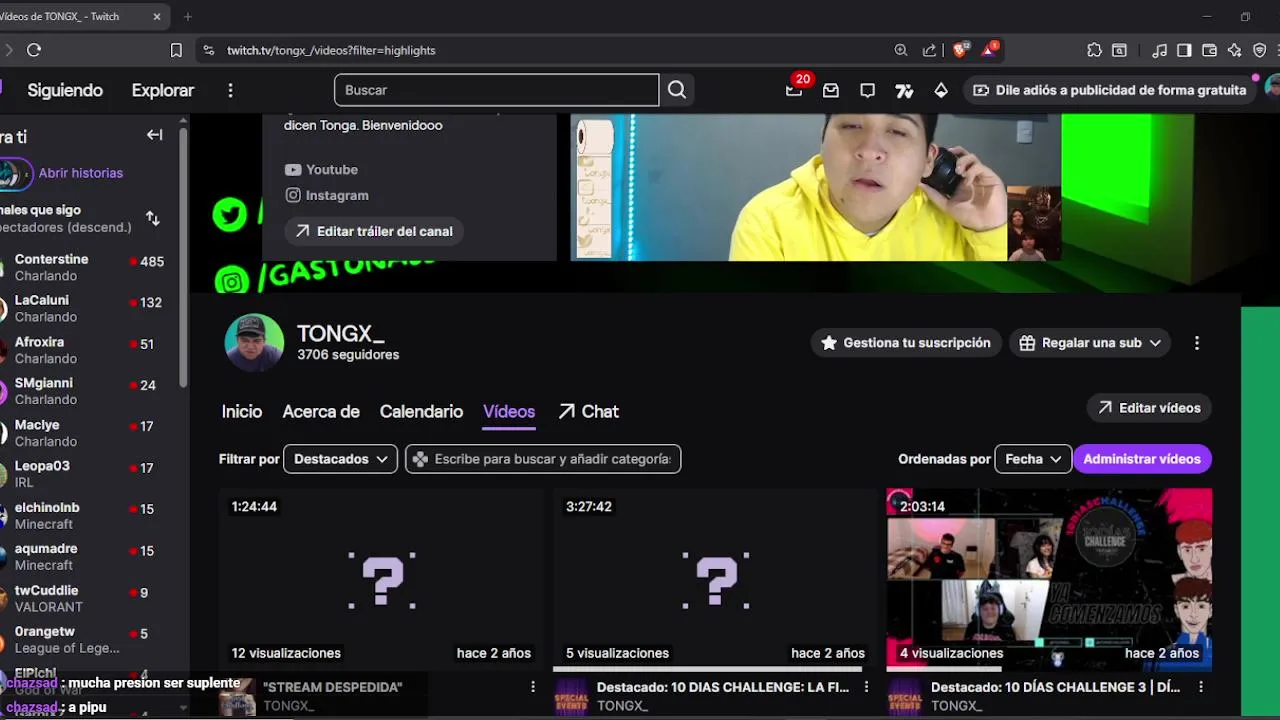
Task: Open site info icon before the URL
Action: [208, 50]
